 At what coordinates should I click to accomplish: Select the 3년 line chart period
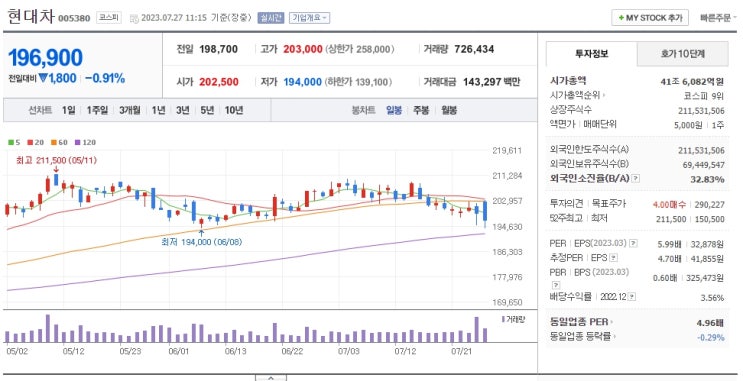point(183,110)
